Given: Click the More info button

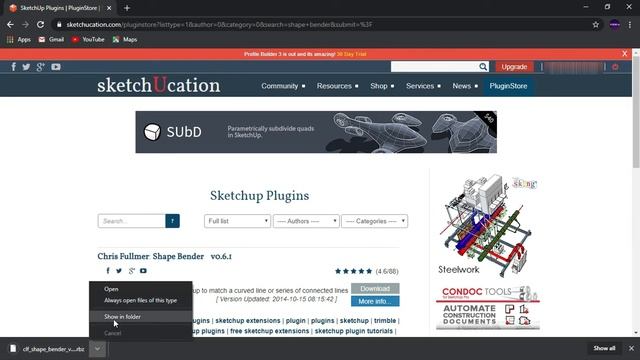Looking at the screenshot, I should coord(375,301).
